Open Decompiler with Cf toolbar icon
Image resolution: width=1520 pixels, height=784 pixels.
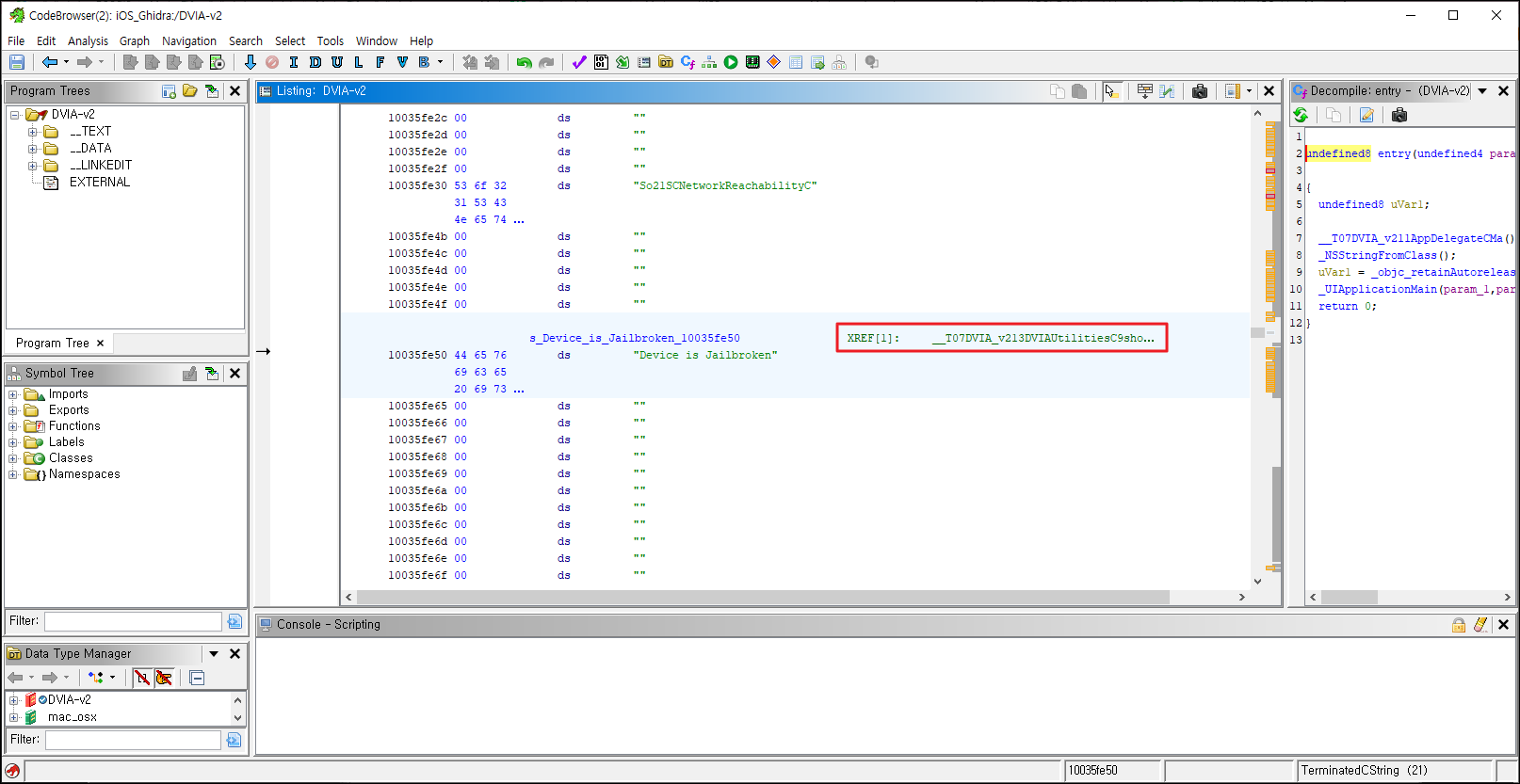687,62
